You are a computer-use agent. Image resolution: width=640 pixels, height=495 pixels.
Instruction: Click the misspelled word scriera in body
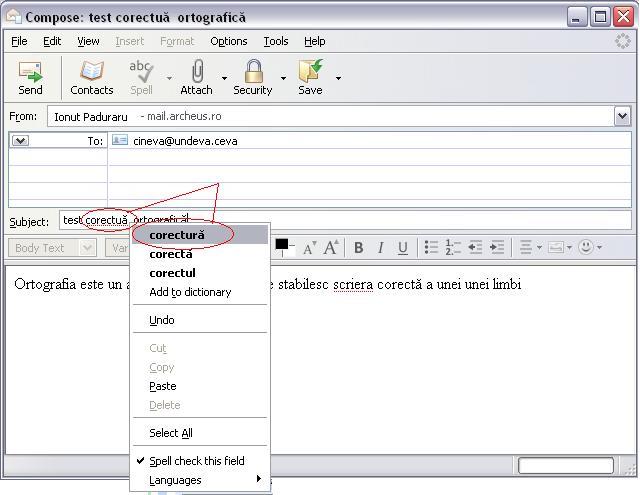(x=353, y=284)
